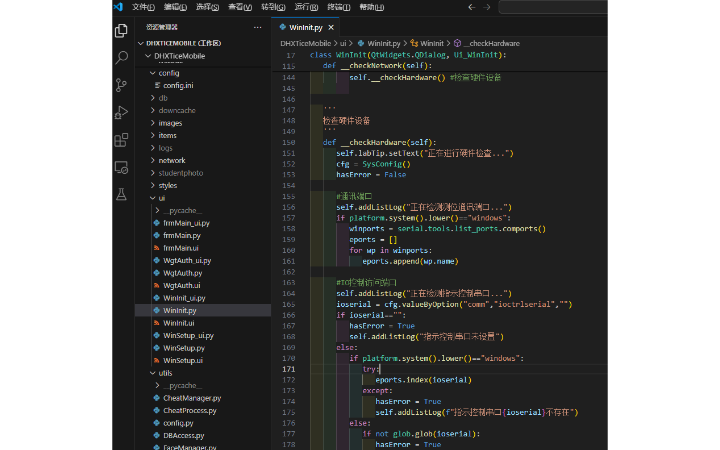Open WinInit.ui file
Image resolution: width=720 pixels, height=450 pixels.
coord(203,323)
